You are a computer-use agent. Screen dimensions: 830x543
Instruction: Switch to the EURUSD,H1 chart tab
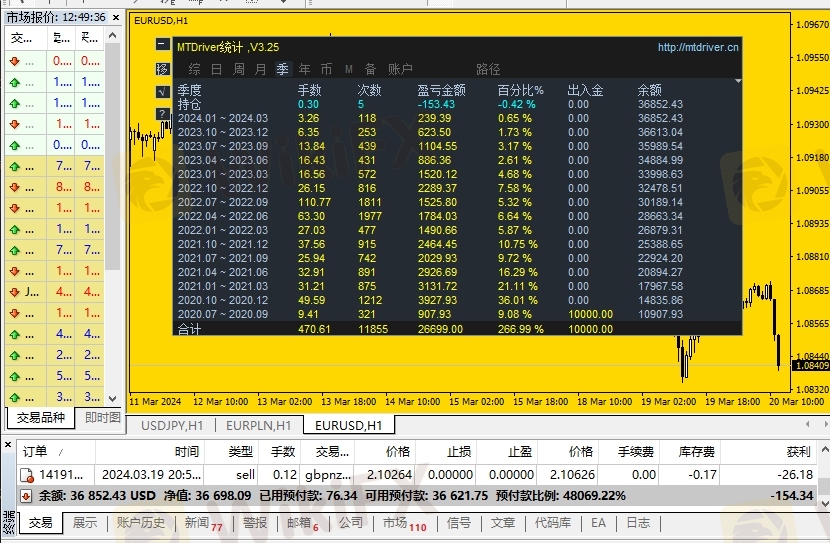point(349,426)
